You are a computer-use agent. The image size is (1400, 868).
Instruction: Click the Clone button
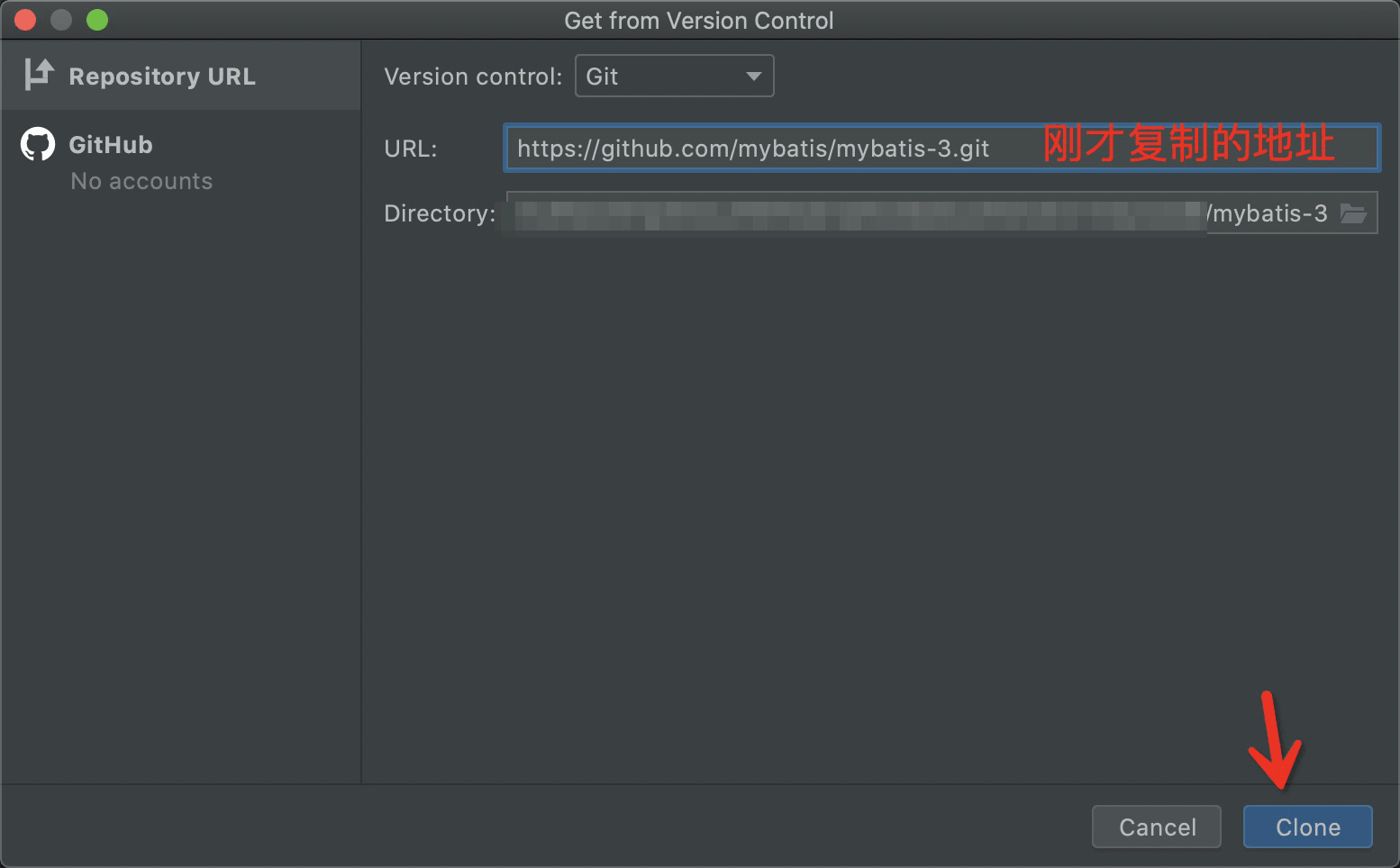point(1307,827)
